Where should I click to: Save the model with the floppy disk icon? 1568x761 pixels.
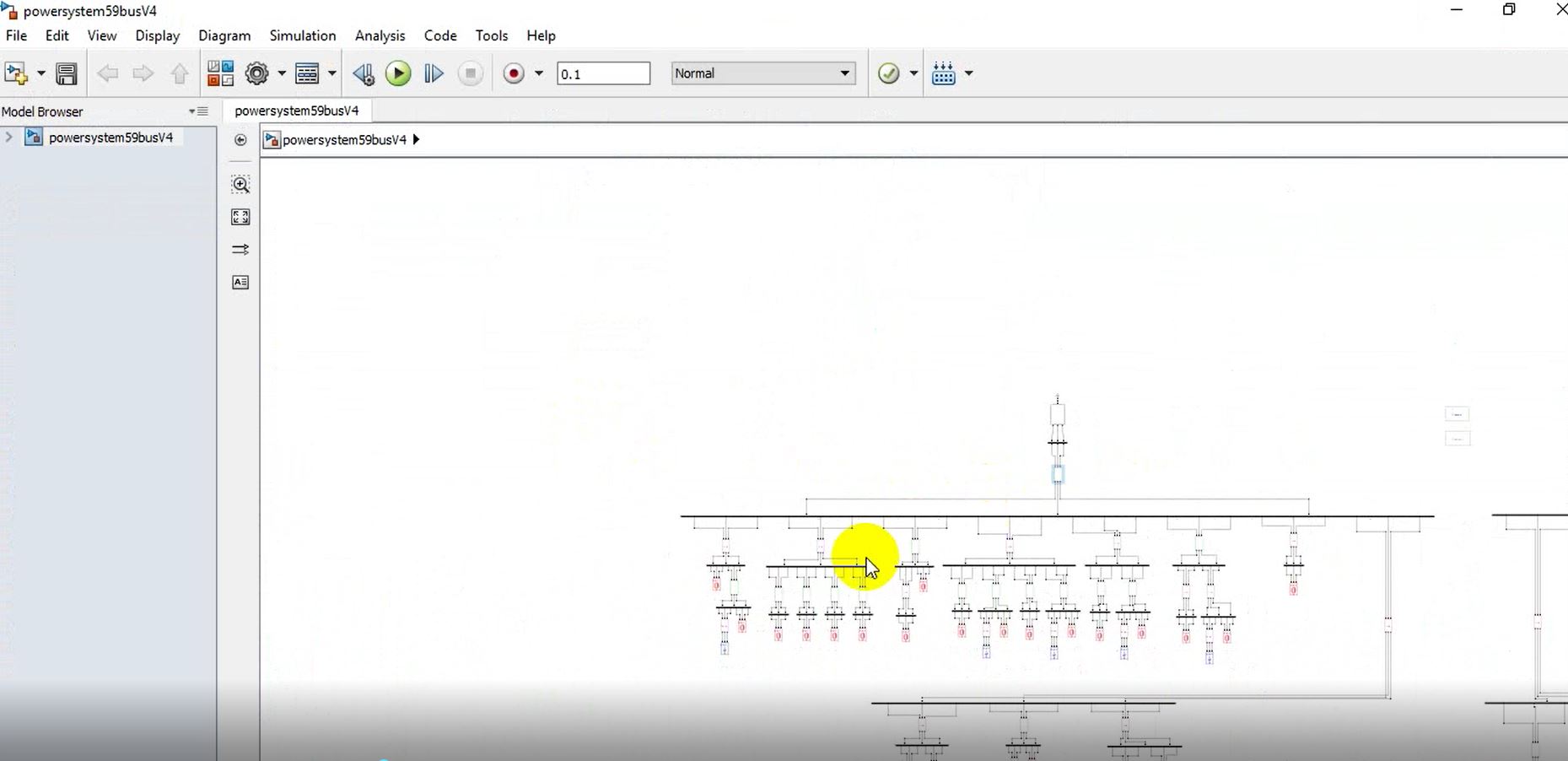point(67,73)
